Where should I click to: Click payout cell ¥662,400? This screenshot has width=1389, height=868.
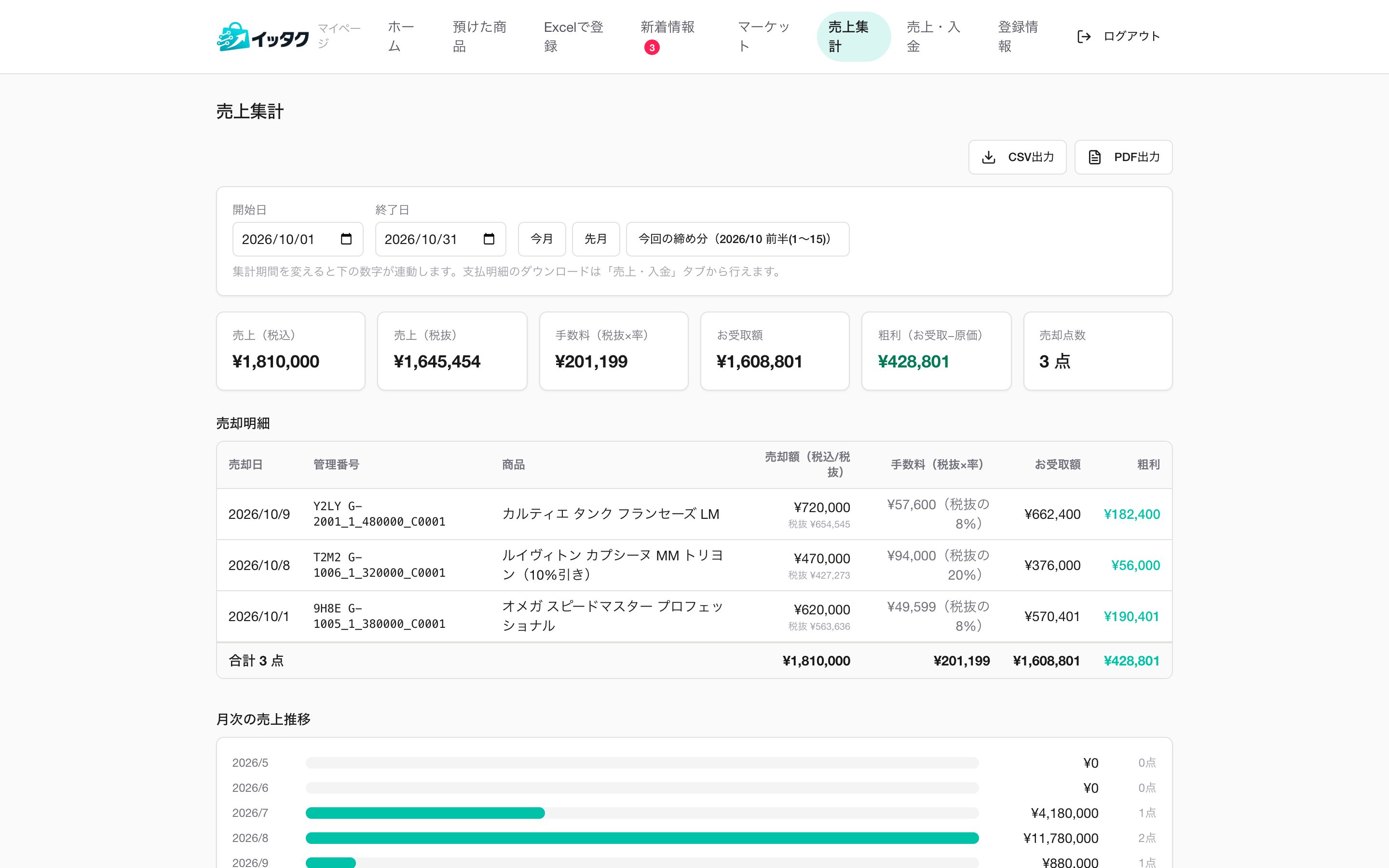pos(1052,514)
